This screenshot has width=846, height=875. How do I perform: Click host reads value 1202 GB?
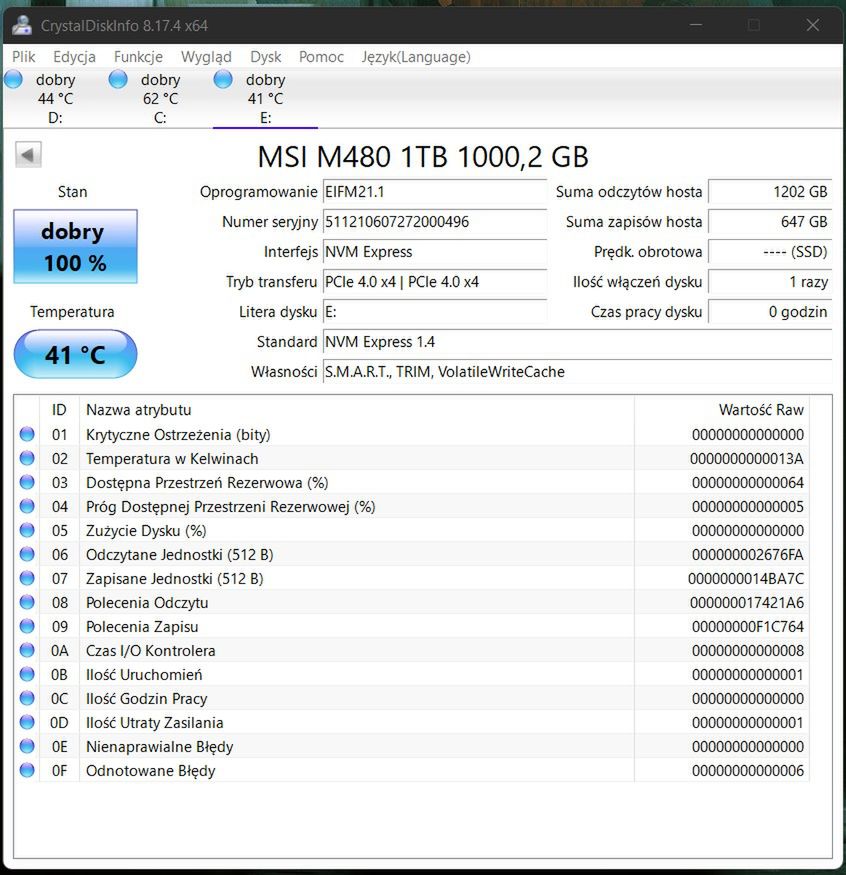[770, 192]
